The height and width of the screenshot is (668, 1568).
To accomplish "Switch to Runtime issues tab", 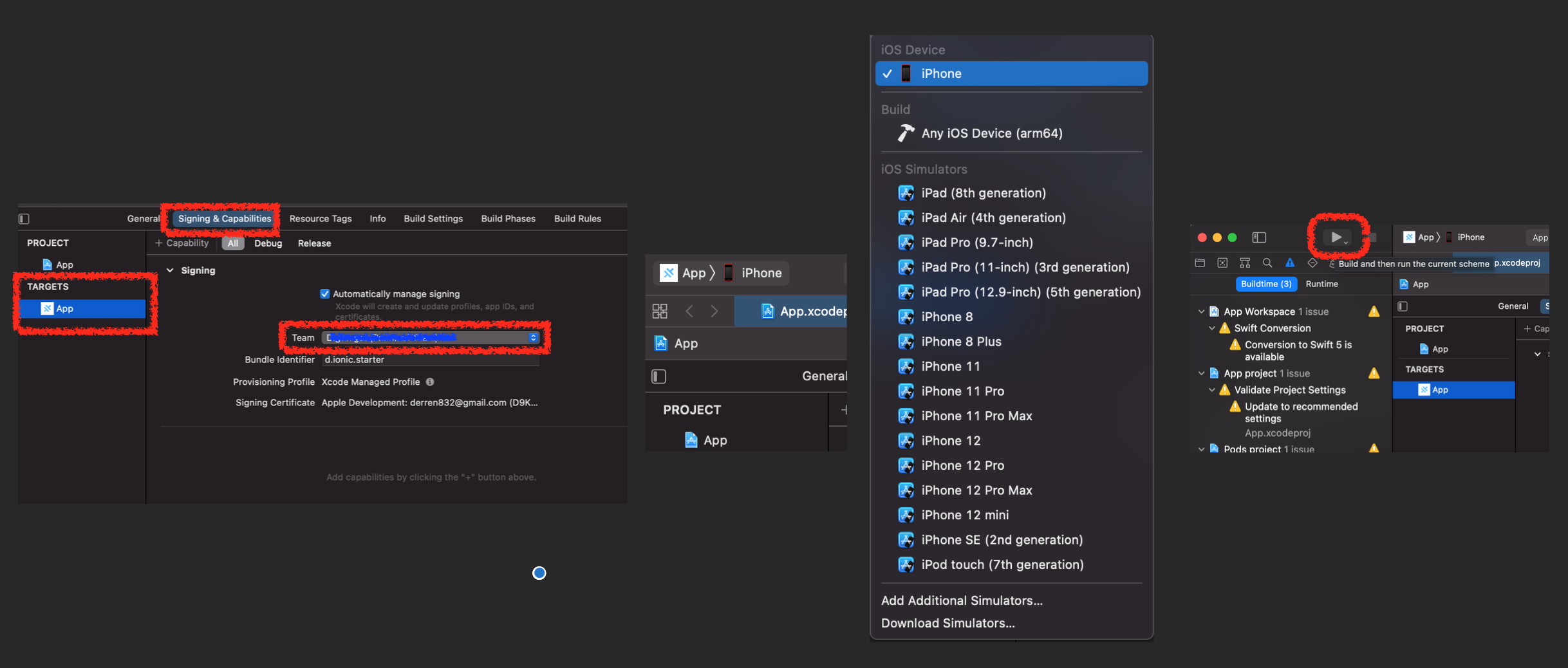I will [x=1321, y=284].
